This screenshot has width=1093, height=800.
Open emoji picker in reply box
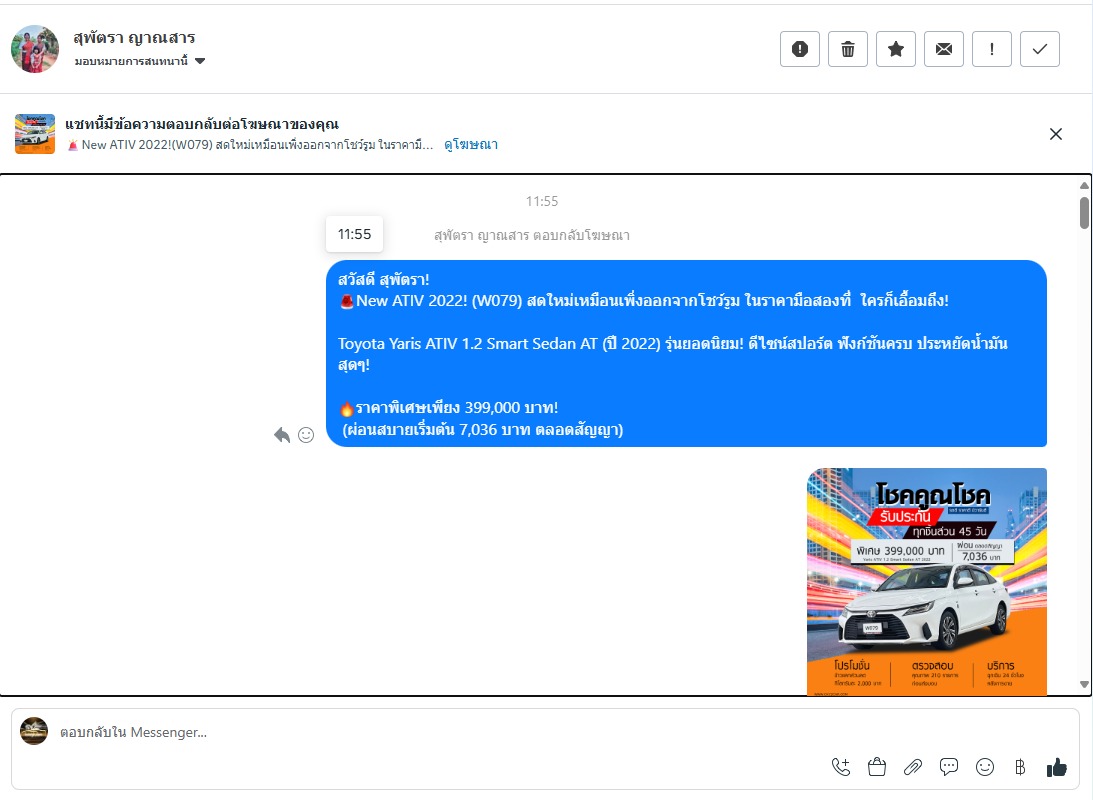[985, 767]
